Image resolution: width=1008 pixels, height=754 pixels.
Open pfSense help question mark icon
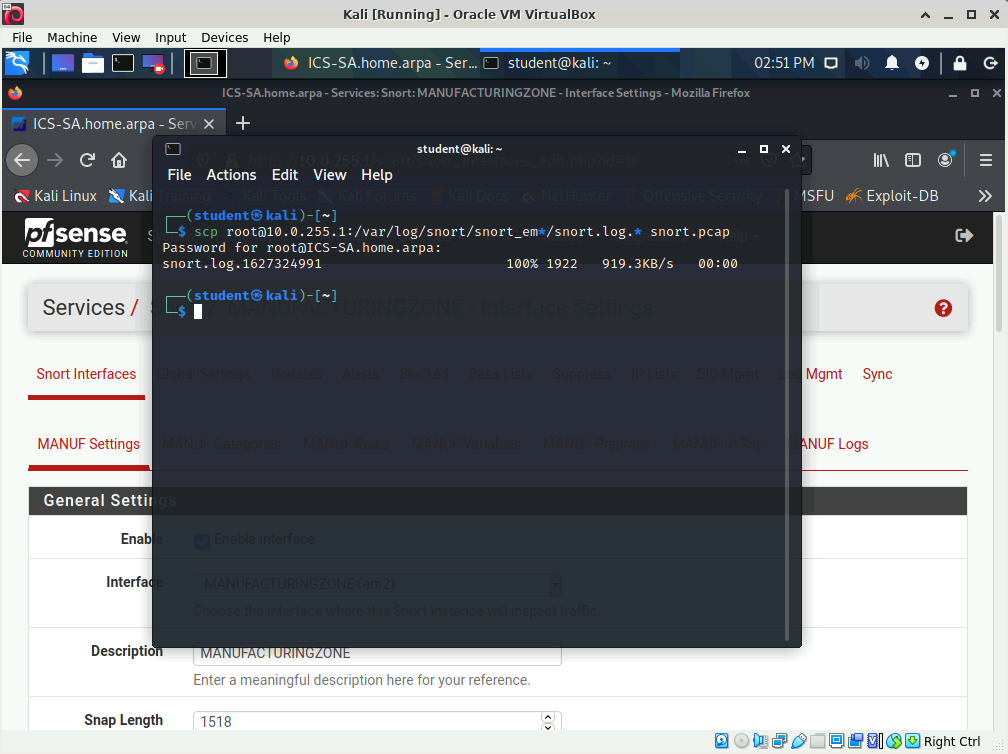coord(943,309)
